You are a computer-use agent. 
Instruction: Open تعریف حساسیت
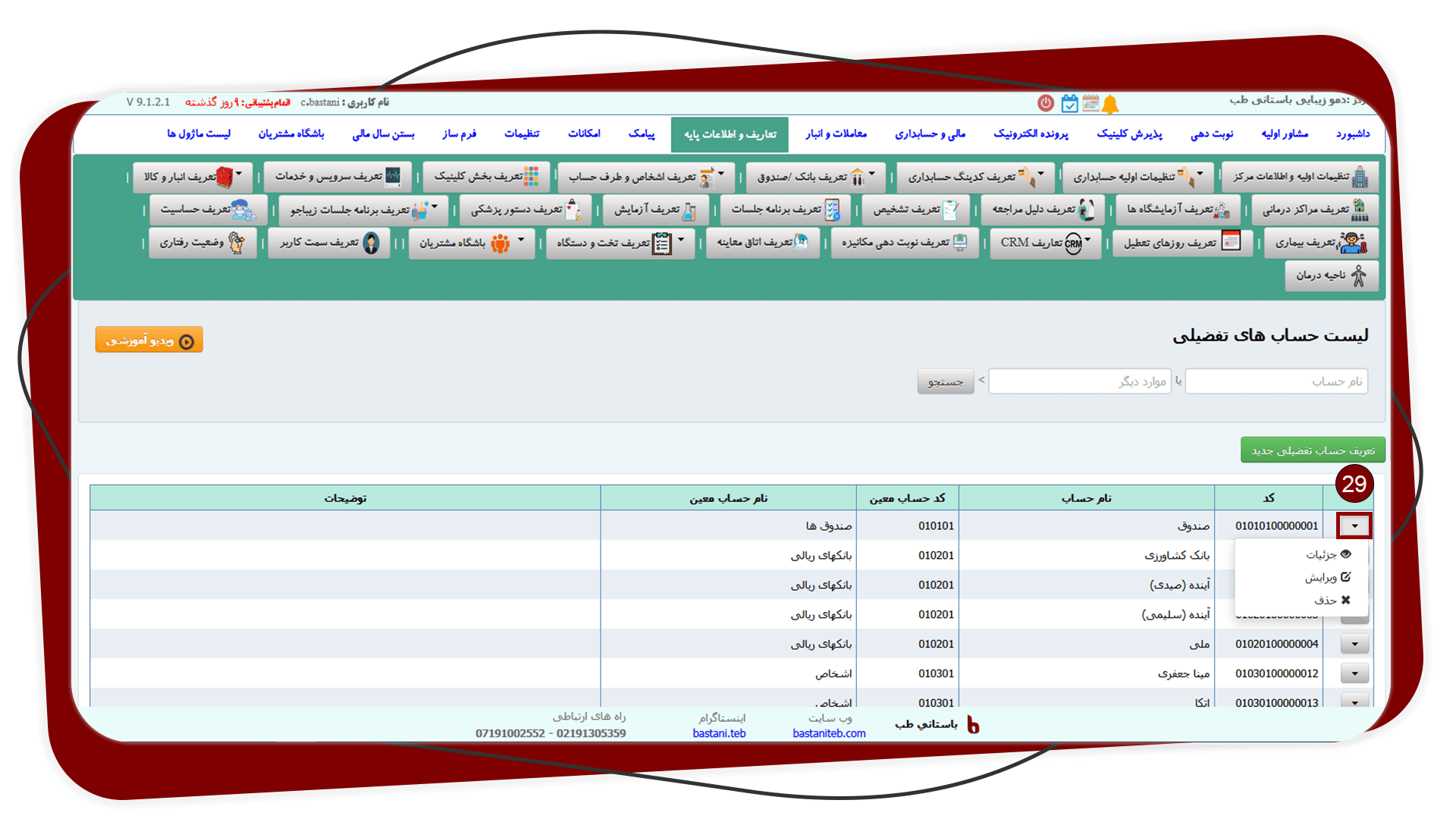click(x=208, y=209)
